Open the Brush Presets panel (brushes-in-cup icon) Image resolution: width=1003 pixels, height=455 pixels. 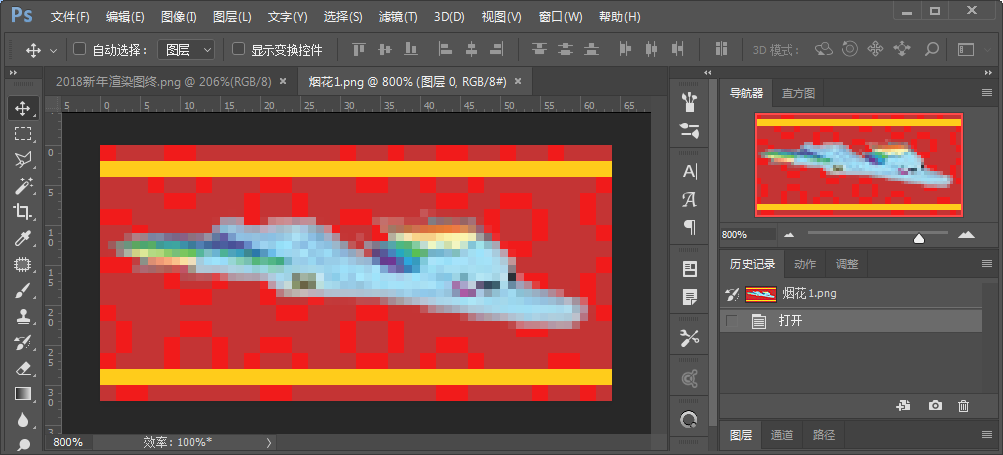pos(690,100)
